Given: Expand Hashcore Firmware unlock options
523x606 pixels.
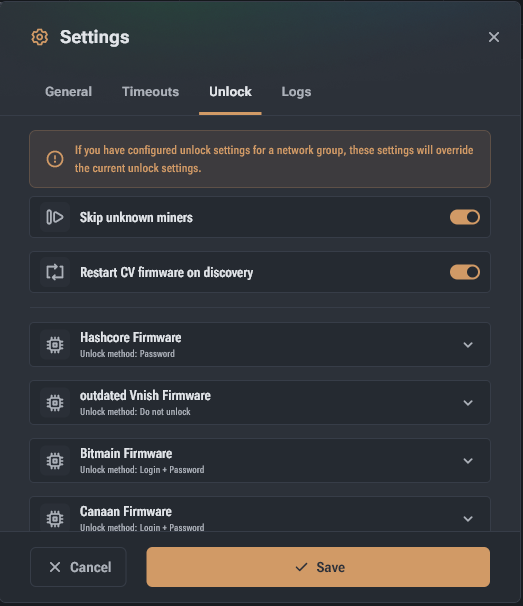Looking at the screenshot, I should (468, 345).
